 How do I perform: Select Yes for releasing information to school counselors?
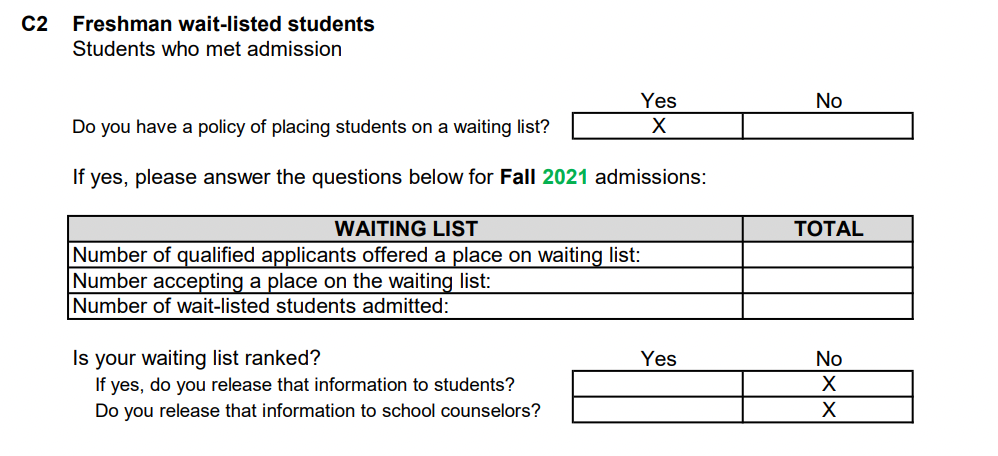pyautogui.click(x=657, y=410)
